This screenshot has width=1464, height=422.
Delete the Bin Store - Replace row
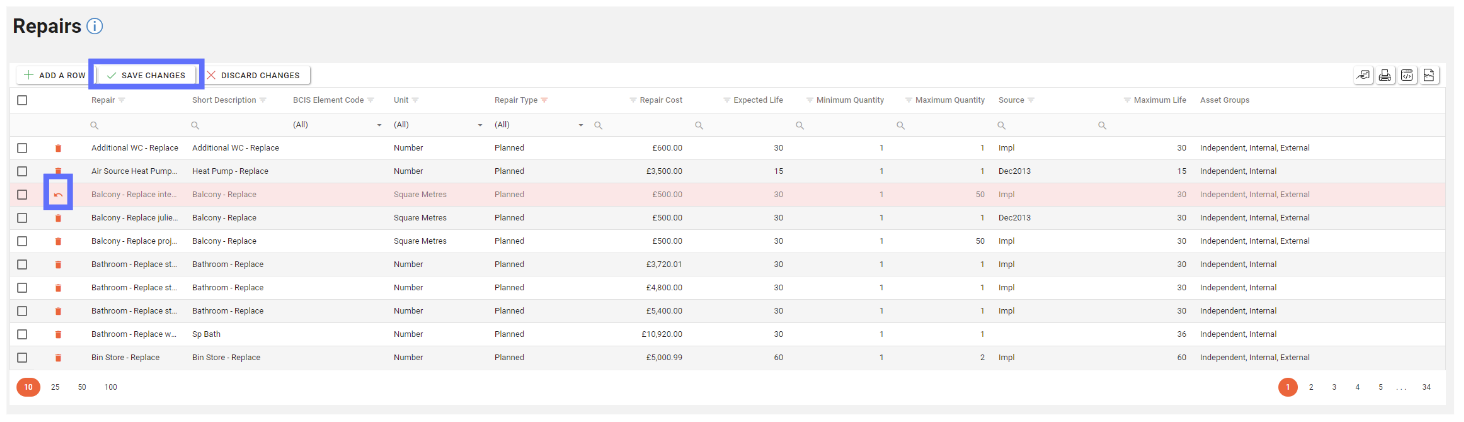tap(58, 358)
